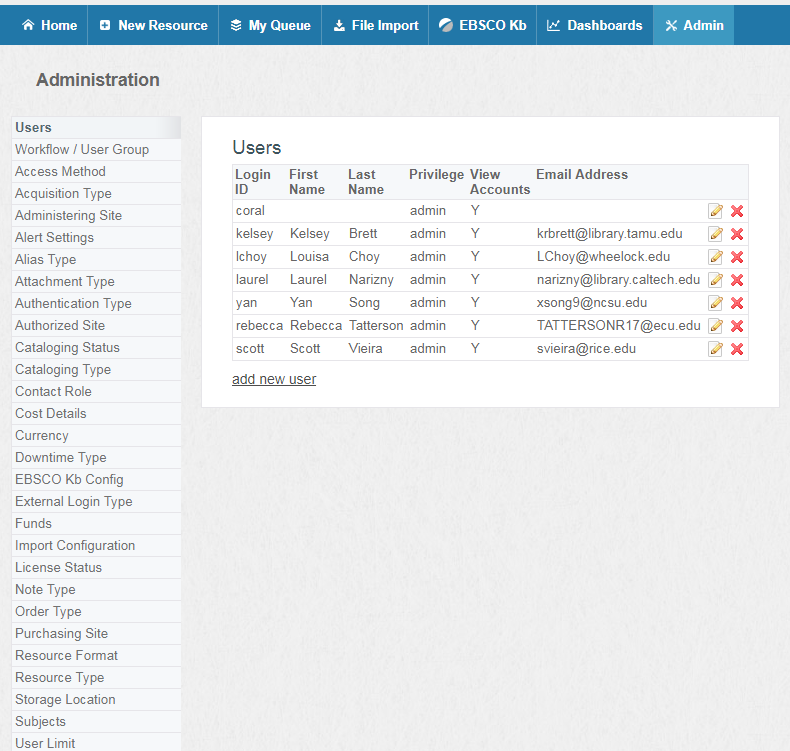Open Downtime Type settings

(96, 457)
